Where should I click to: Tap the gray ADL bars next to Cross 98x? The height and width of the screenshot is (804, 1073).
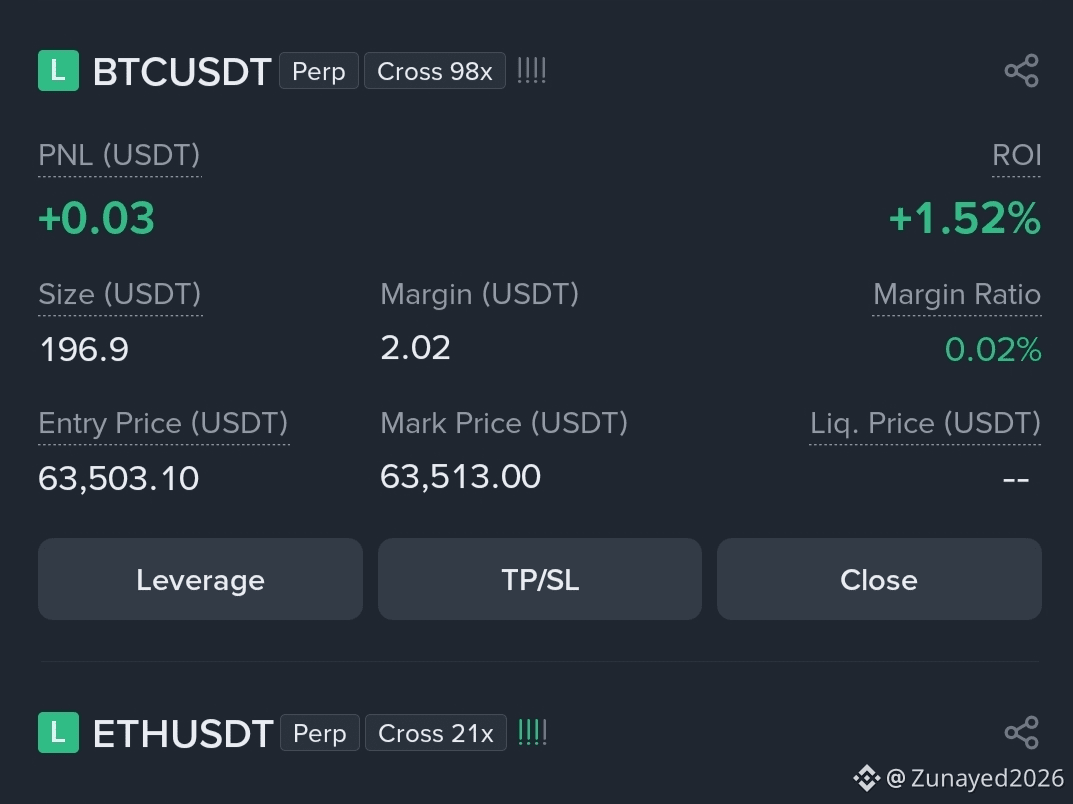pyautogui.click(x=532, y=70)
